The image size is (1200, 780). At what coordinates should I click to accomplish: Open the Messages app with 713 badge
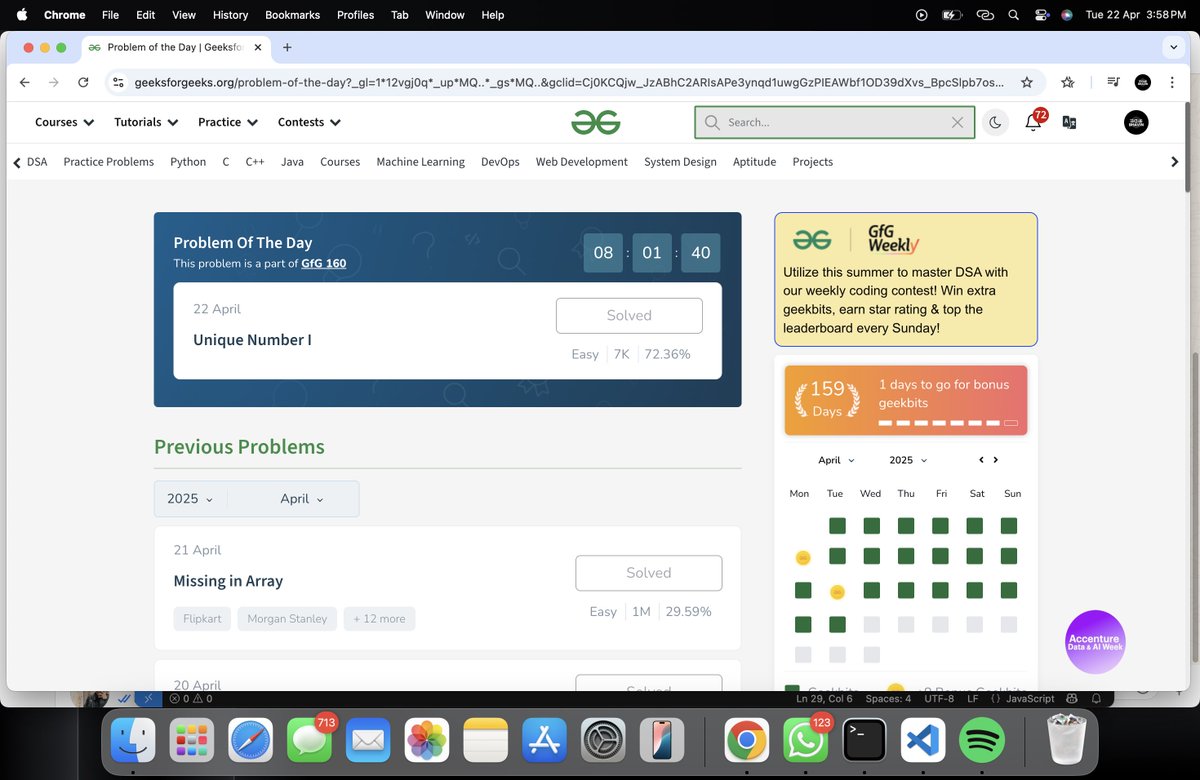(x=309, y=741)
